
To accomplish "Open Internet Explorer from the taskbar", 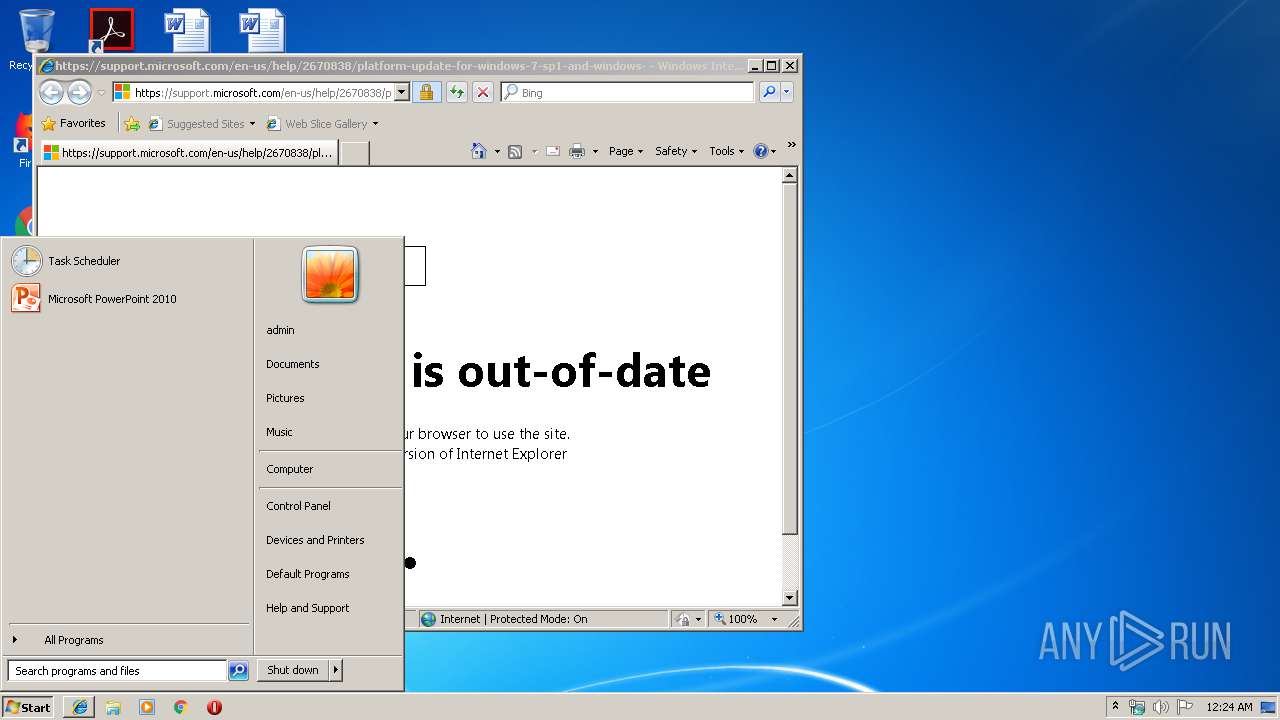I will (80, 707).
